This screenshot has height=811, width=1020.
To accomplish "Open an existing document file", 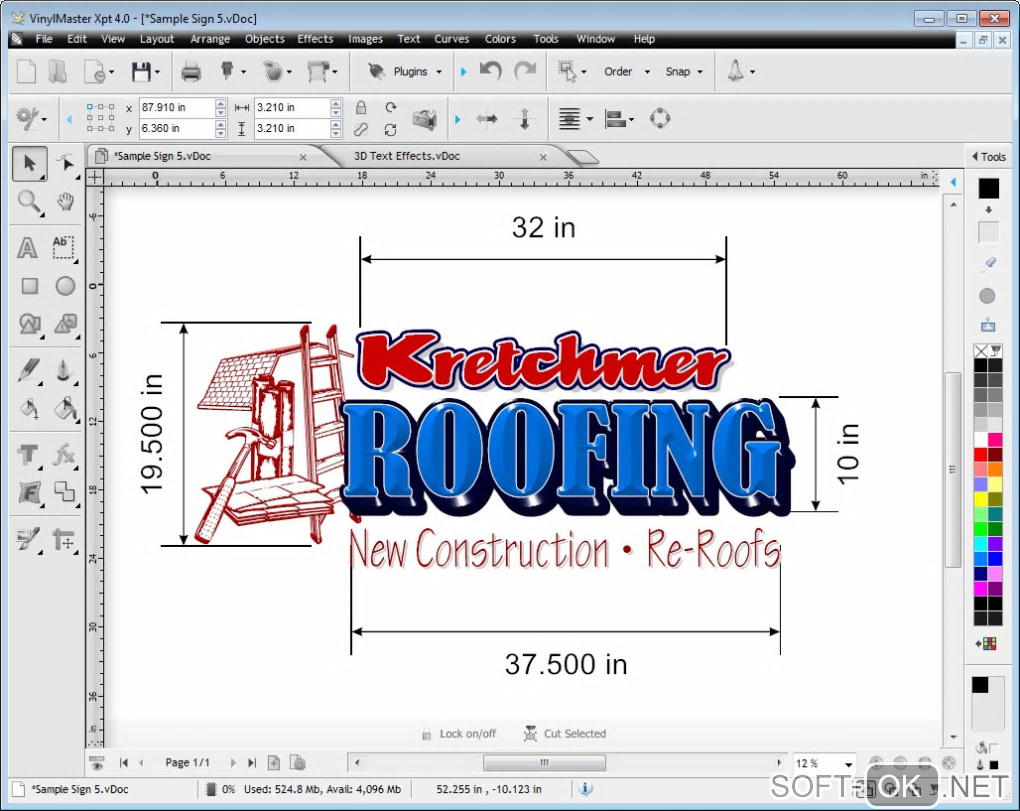I will (57, 72).
